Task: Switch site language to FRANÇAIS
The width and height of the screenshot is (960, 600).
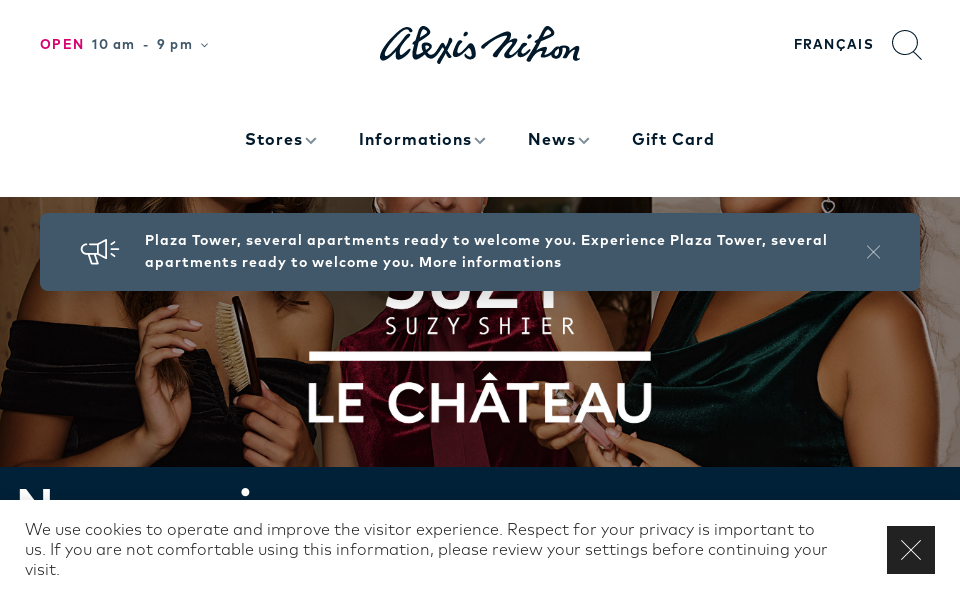Action: 833,45
